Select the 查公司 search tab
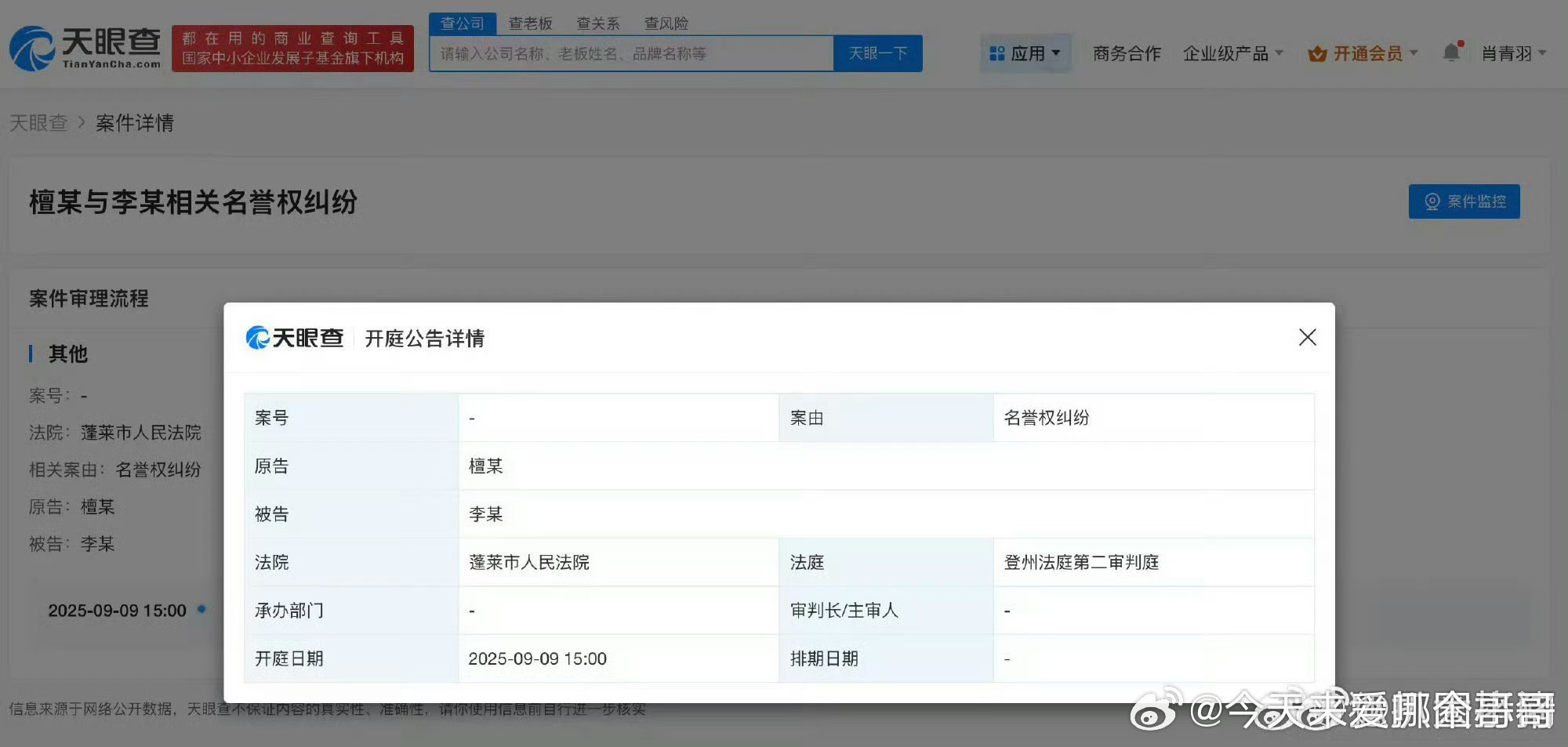The image size is (1568, 747). pyautogui.click(x=463, y=24)
